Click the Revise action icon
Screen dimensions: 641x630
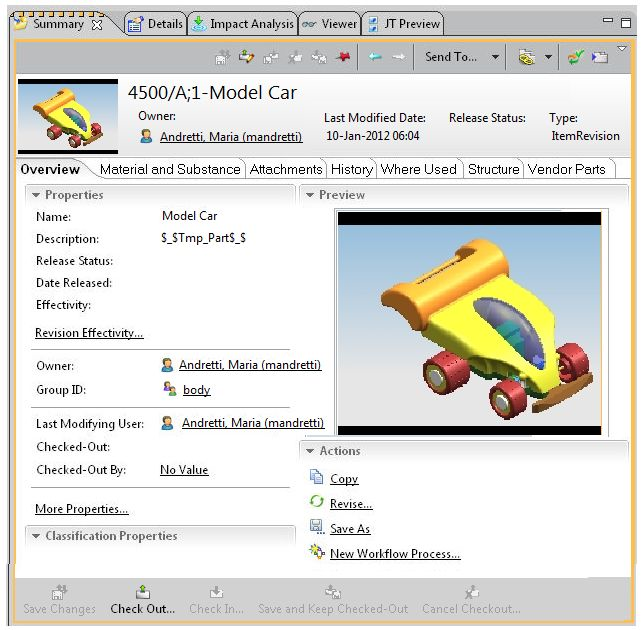click(x=316, y=503)
